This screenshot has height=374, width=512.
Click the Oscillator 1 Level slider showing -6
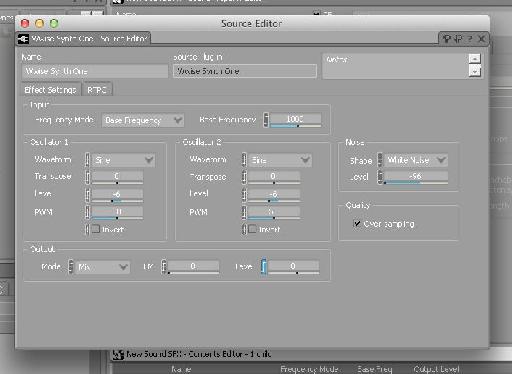tap(117, 195)
